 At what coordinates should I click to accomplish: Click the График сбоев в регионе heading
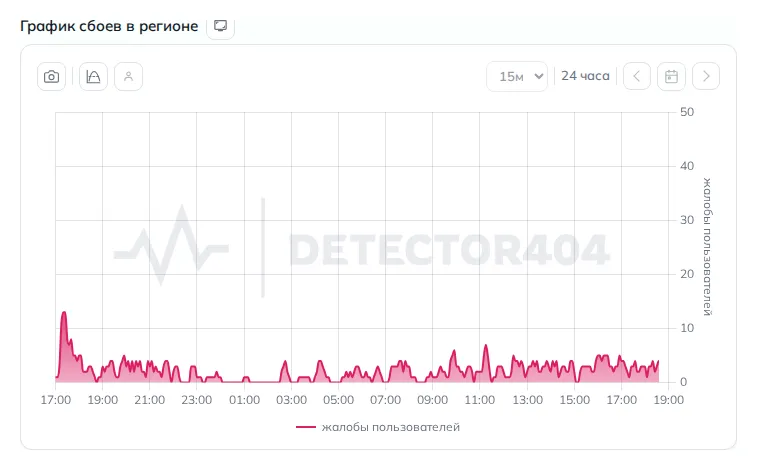click(109, 26)
